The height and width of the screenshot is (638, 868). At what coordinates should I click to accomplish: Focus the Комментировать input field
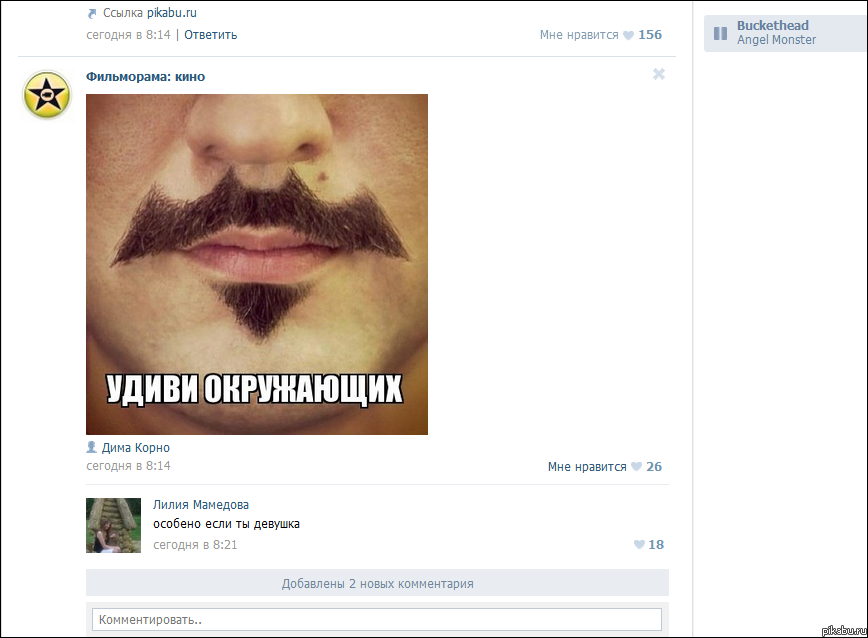coord(377,620)
